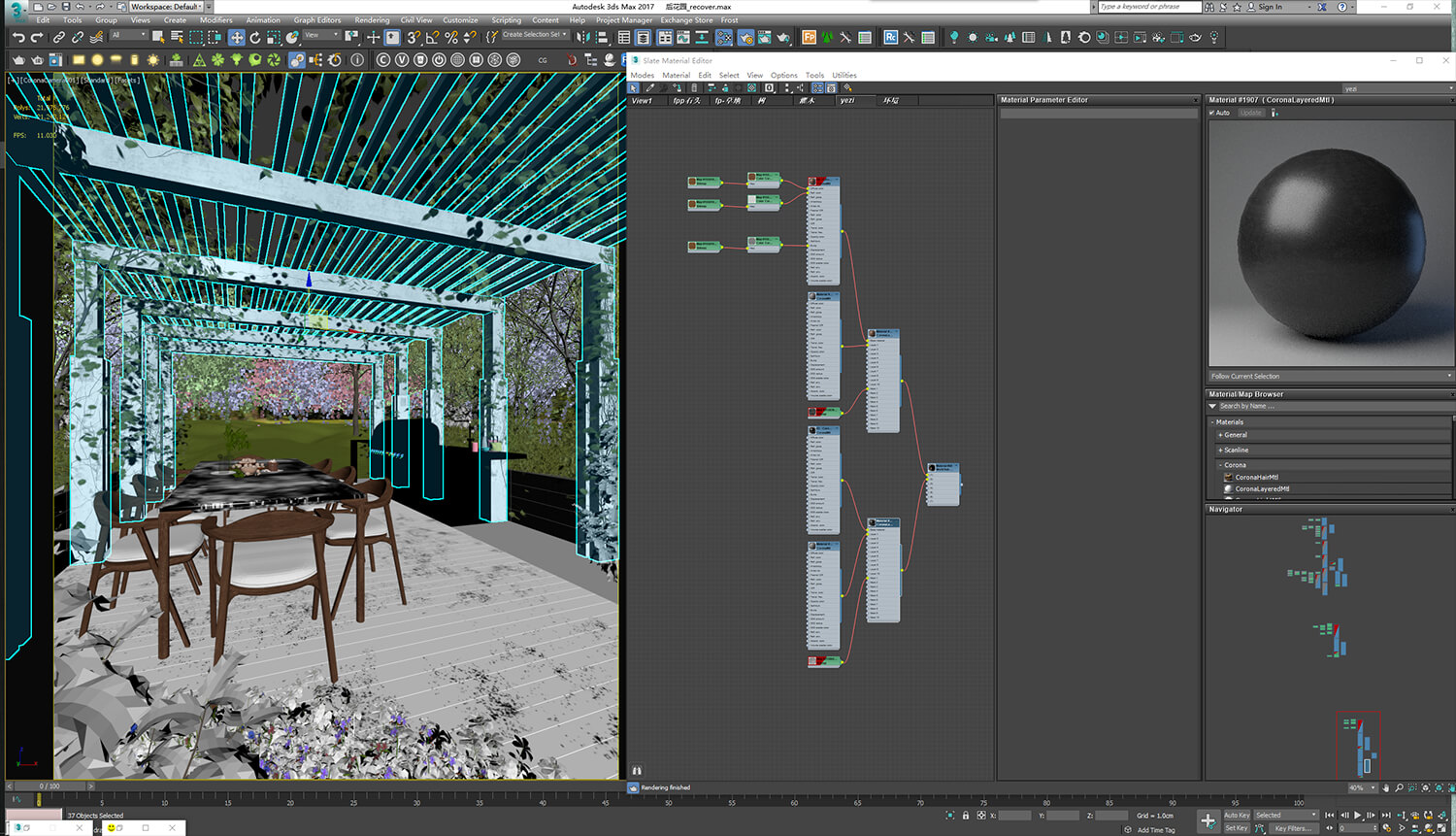Open the Selected key filter dropdown
The height and width of the screenshot is (836, 1456).
tap(1285, 816)
